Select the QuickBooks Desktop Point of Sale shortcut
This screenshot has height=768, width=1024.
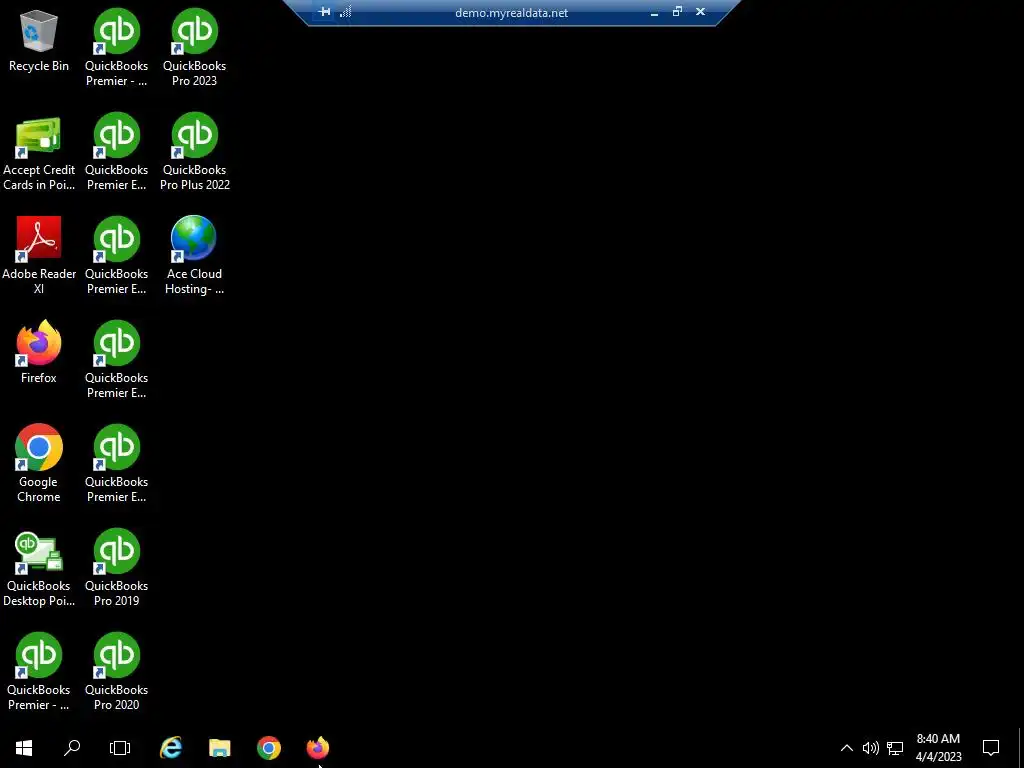point(39,568)
